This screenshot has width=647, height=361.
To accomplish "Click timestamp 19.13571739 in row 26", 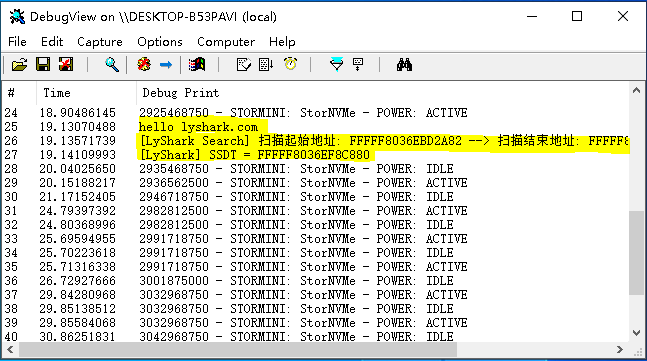I will tap(78, 141).
